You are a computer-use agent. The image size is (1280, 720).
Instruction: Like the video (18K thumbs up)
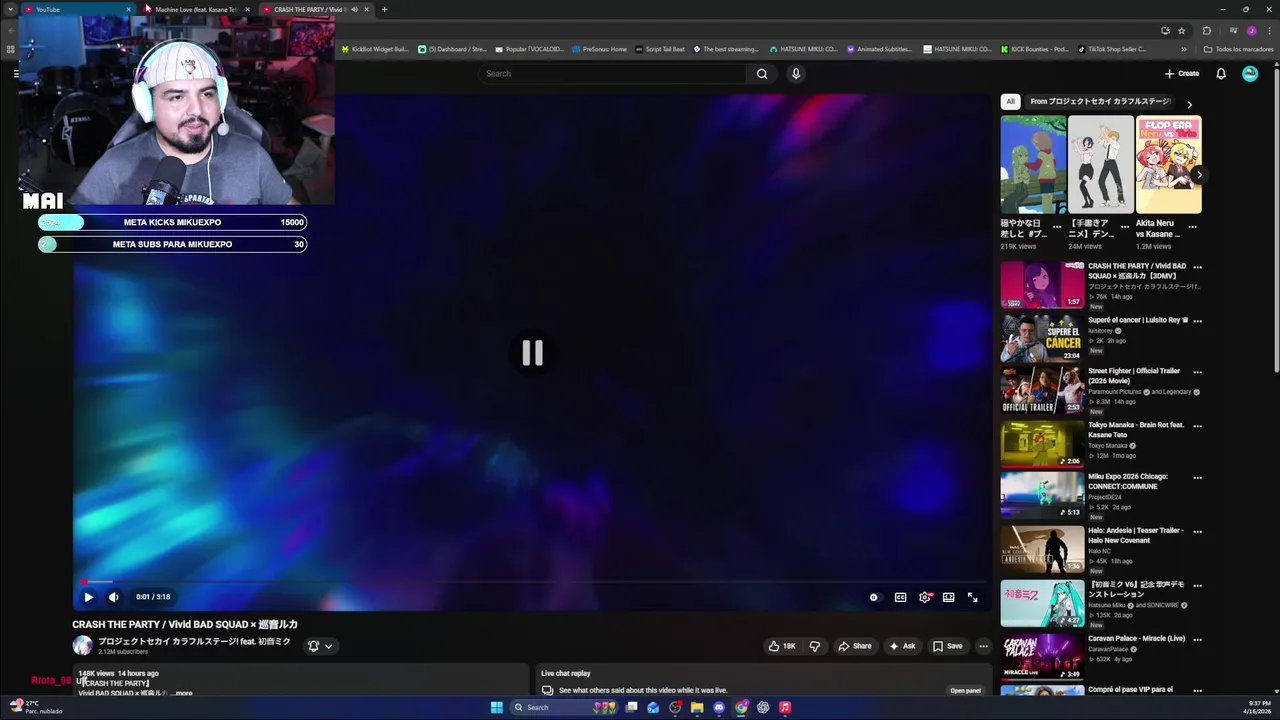pos(781,646)
